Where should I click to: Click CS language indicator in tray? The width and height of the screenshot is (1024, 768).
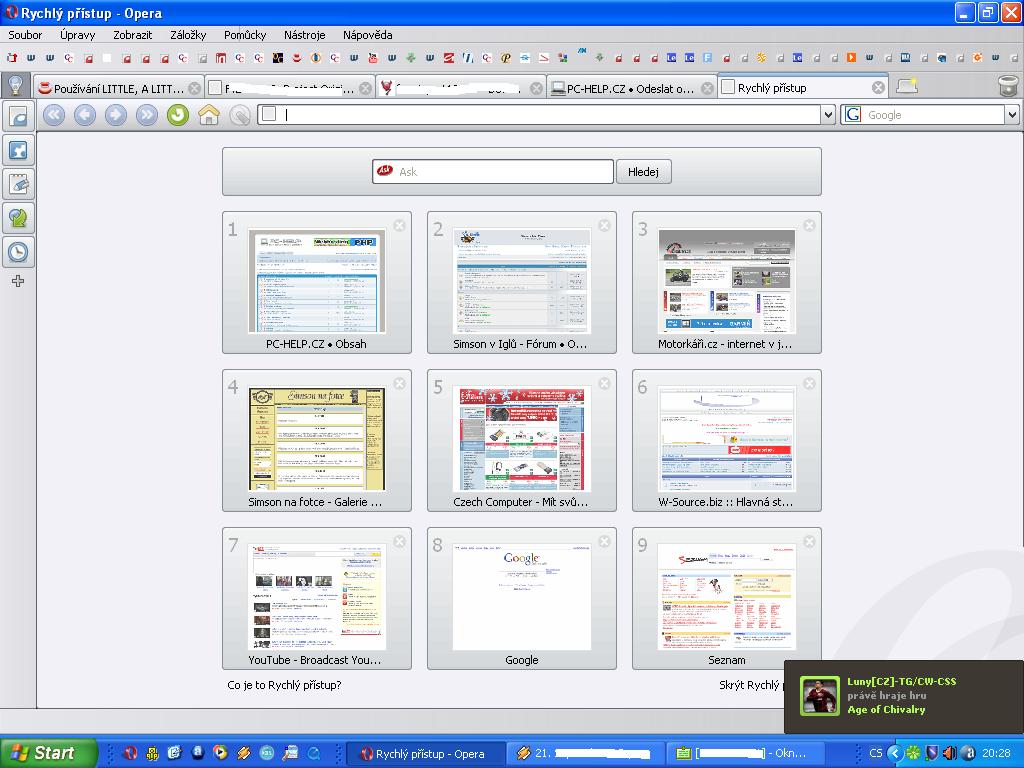(876, 753)
